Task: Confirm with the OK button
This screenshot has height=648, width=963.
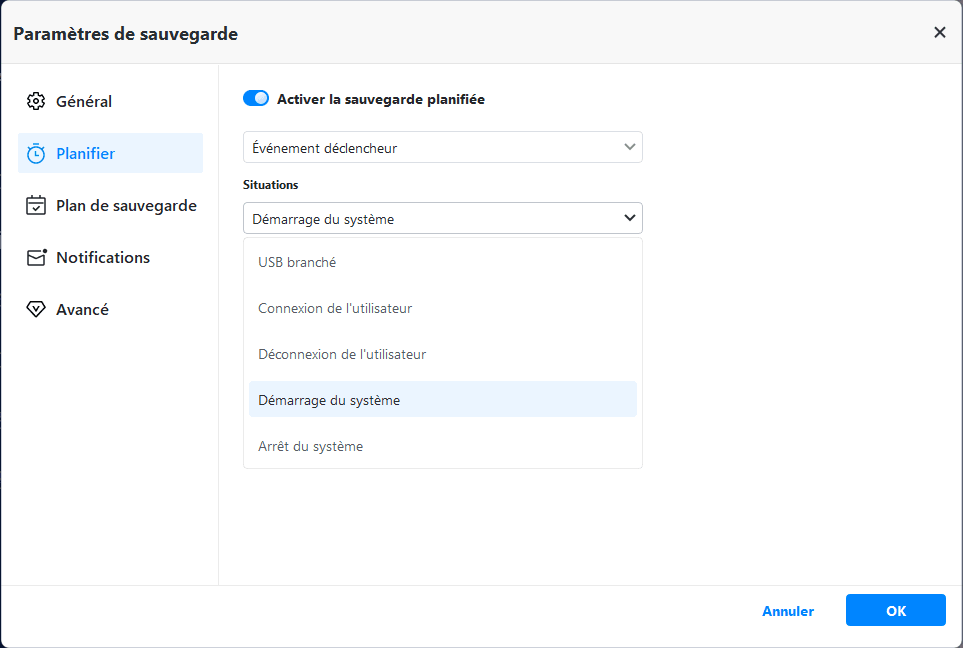Action: coord(895,610)
